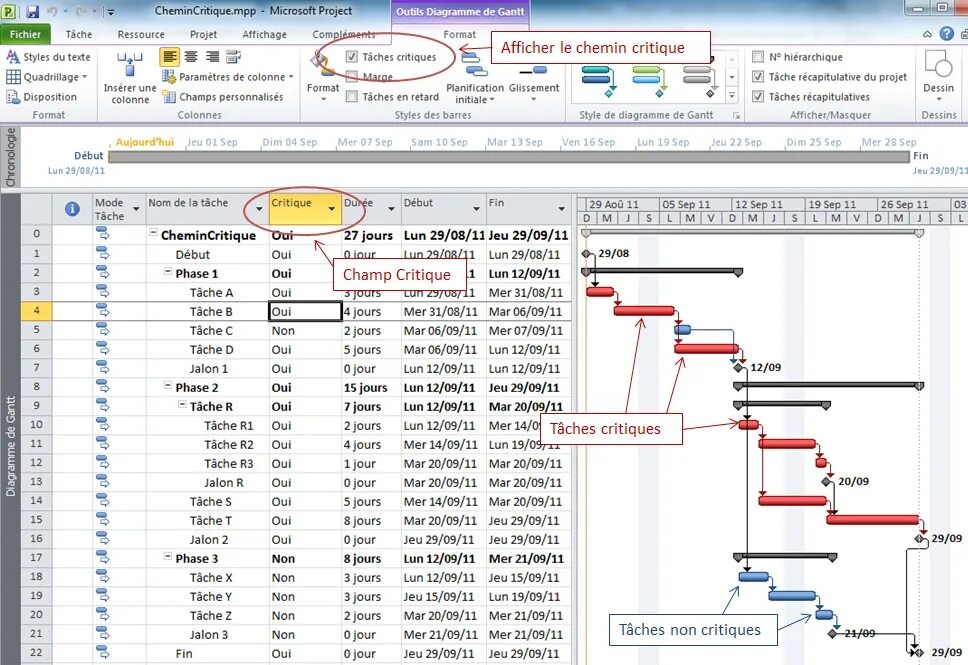Switch to the Ressource ribbon tab

[141, 35]
